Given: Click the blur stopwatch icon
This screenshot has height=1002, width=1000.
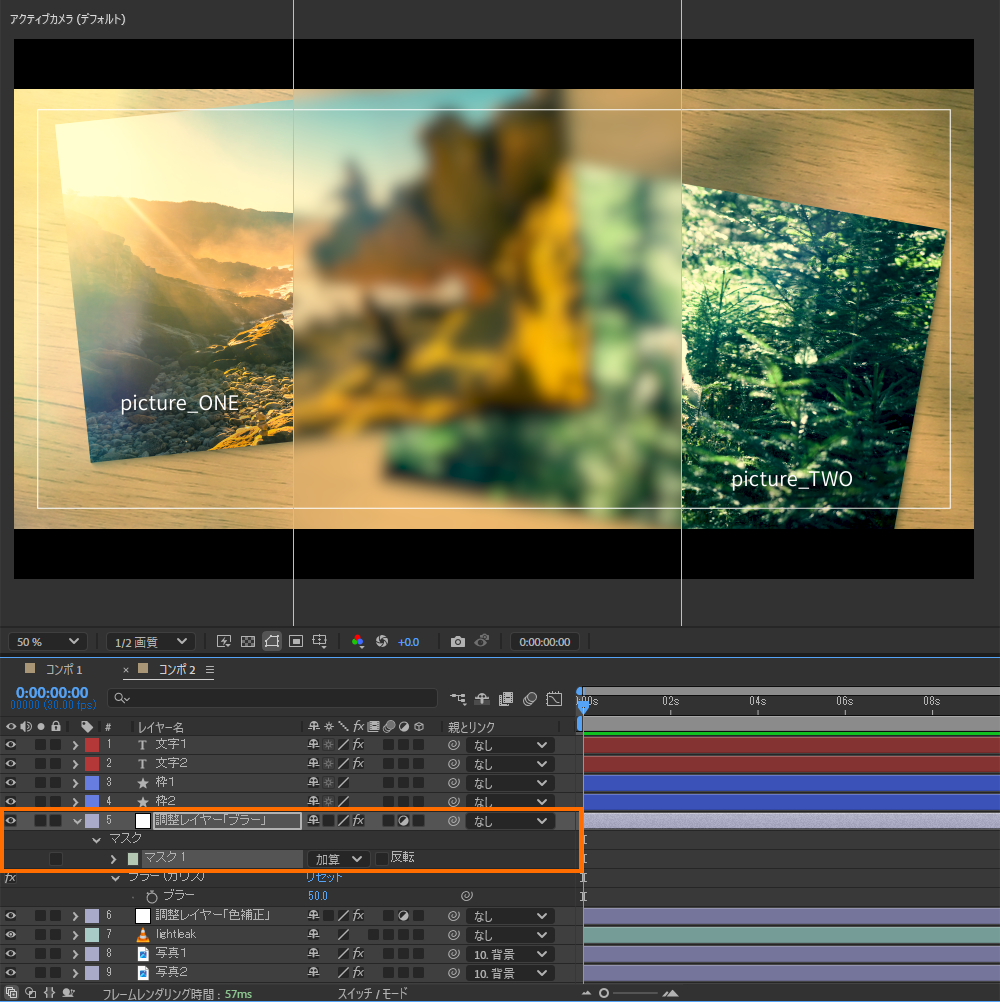Looking at the screenshot, I should coord(152,896).
